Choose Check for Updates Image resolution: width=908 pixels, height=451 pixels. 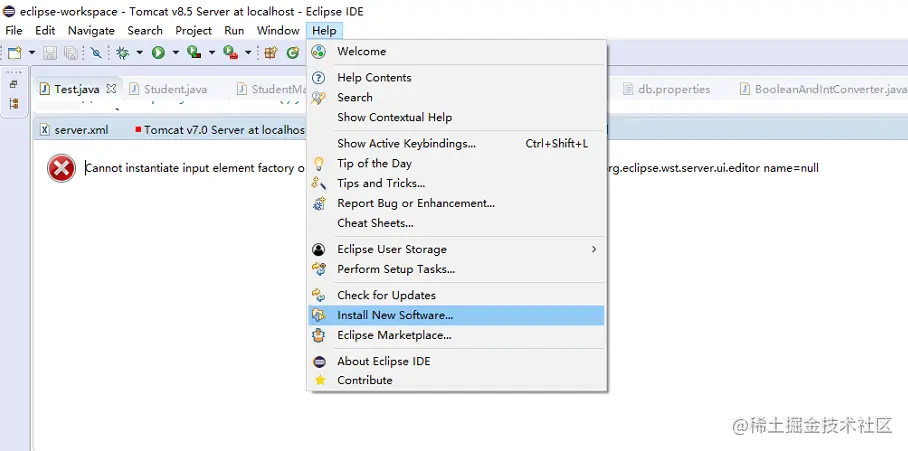point(456,295)
